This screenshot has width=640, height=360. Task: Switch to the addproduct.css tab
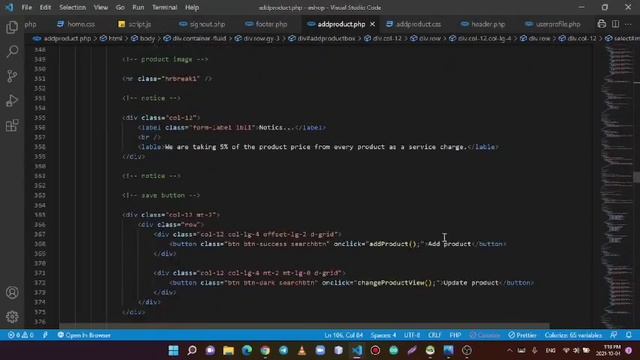(414, 24)
